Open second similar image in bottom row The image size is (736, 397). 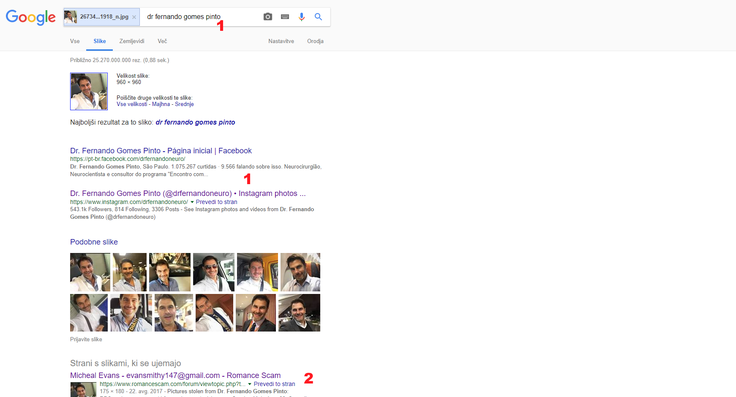(x=131, y=313)
